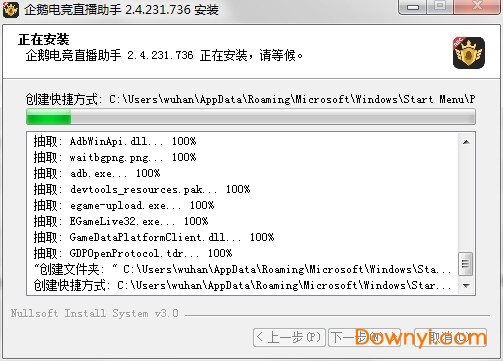Viewport: 503px width, 361px height.
Task: Minimize the installer window
Action: pyautogui.click(x=413, y=7)
